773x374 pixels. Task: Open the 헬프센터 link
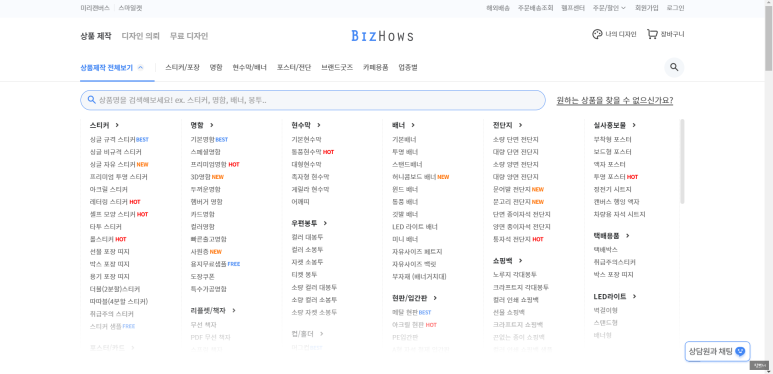click(x=573, y=8)
